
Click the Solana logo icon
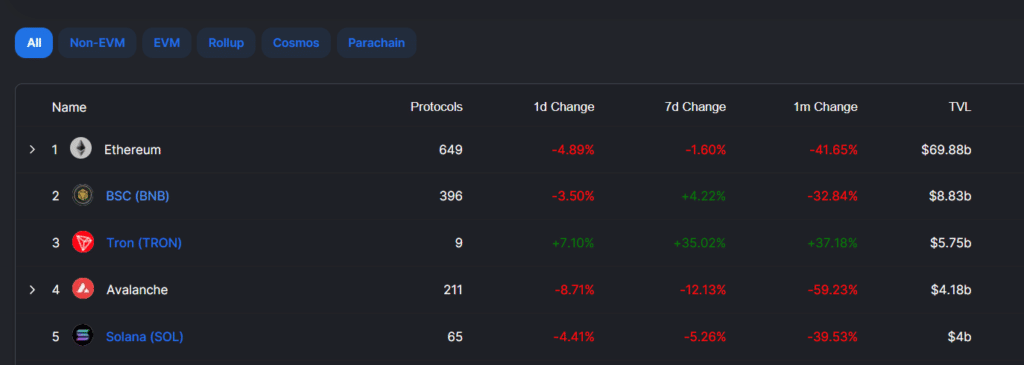(x=83, y=336)
